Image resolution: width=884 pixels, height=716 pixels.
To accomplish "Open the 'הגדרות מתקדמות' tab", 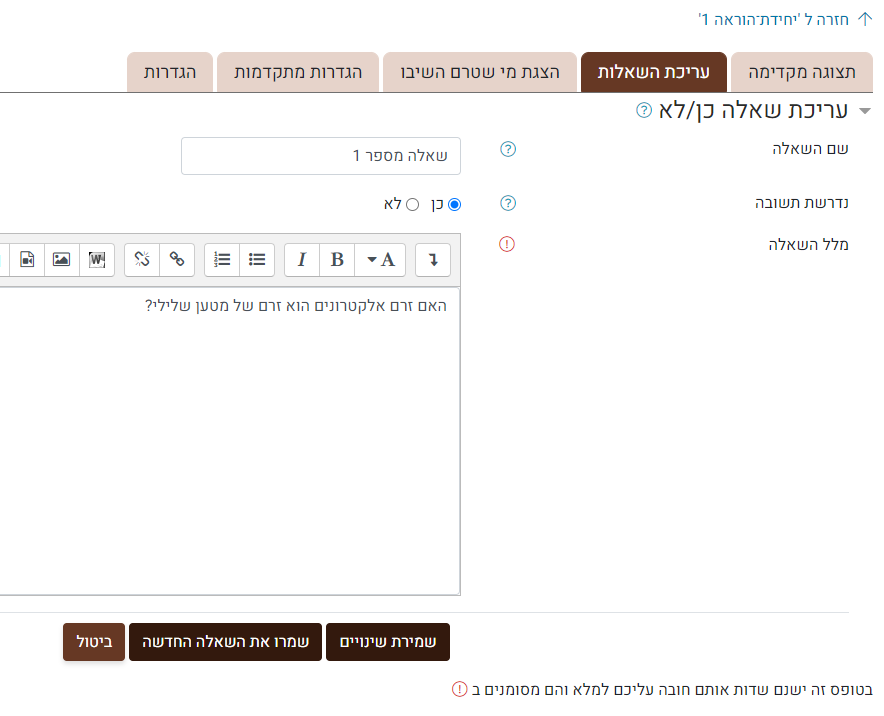I will pyautogui.click(x=298, y=73).
